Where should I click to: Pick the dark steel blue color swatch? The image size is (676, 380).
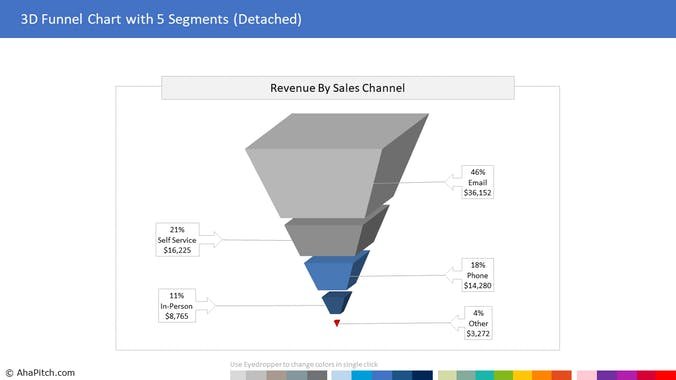click(x=402, y=375)
